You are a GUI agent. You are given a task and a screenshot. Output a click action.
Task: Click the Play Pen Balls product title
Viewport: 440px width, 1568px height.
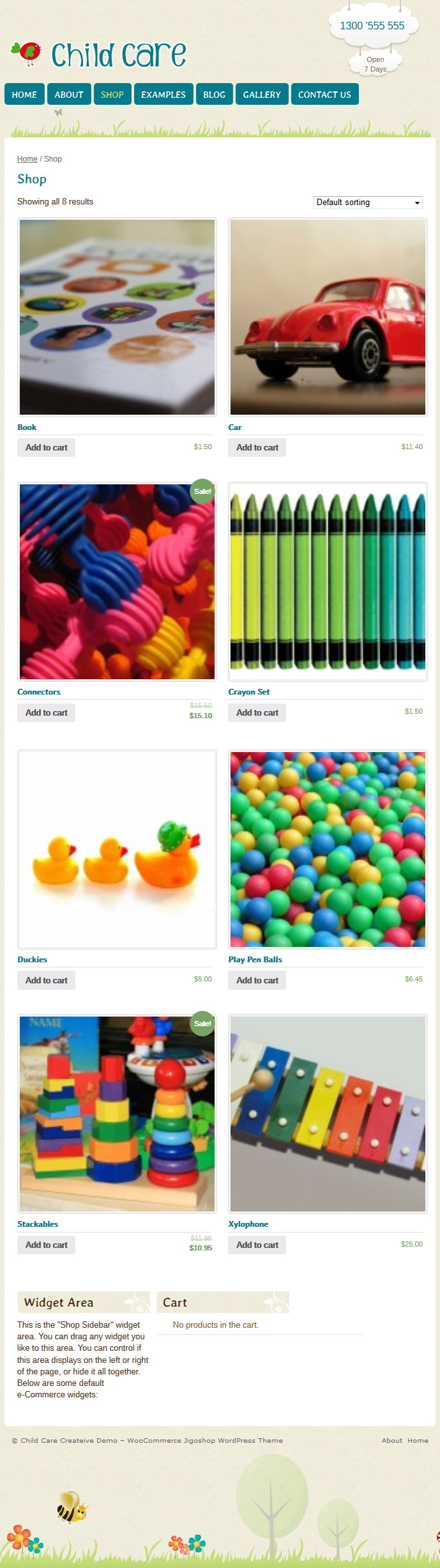click(x=255, y=960)
